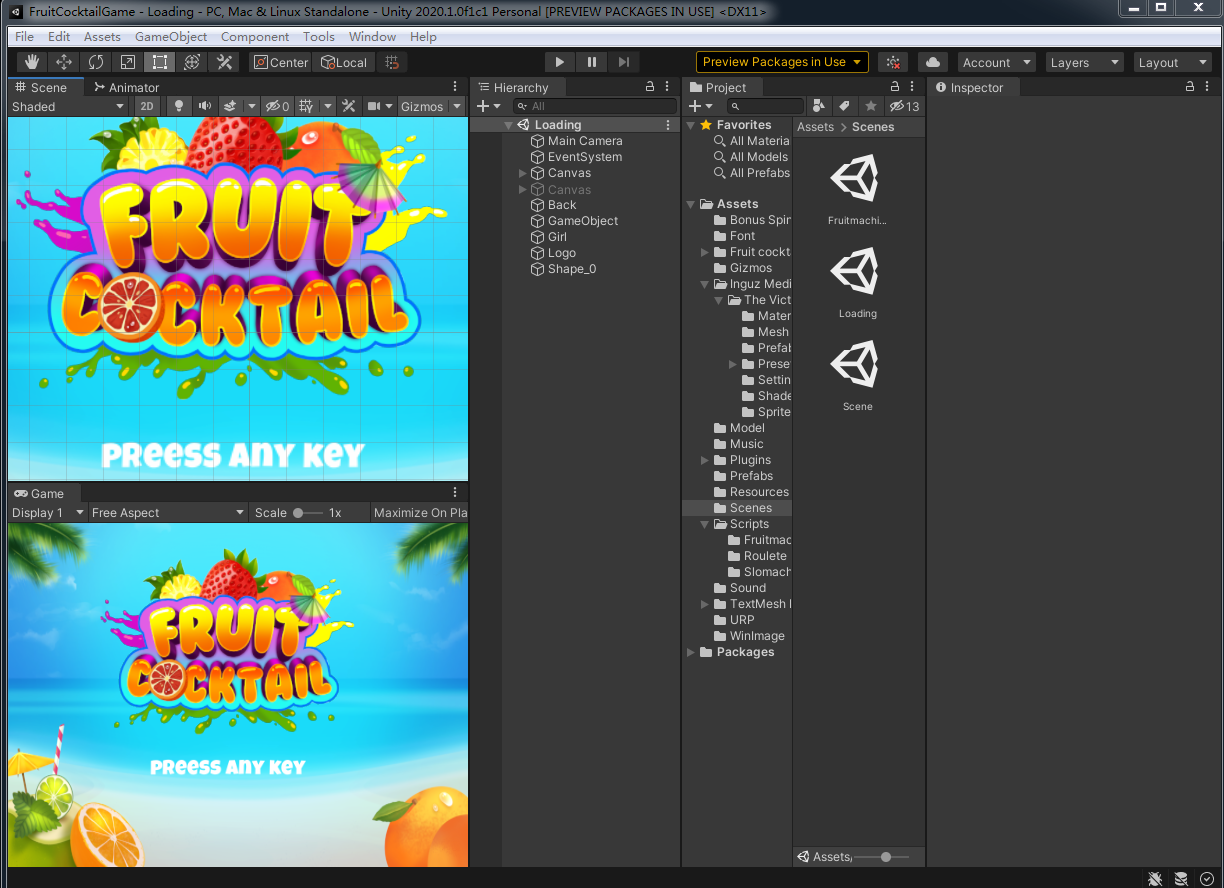Switch to the Animator tab
Screen dimensions: 1224x888
[x=125, y=88]
